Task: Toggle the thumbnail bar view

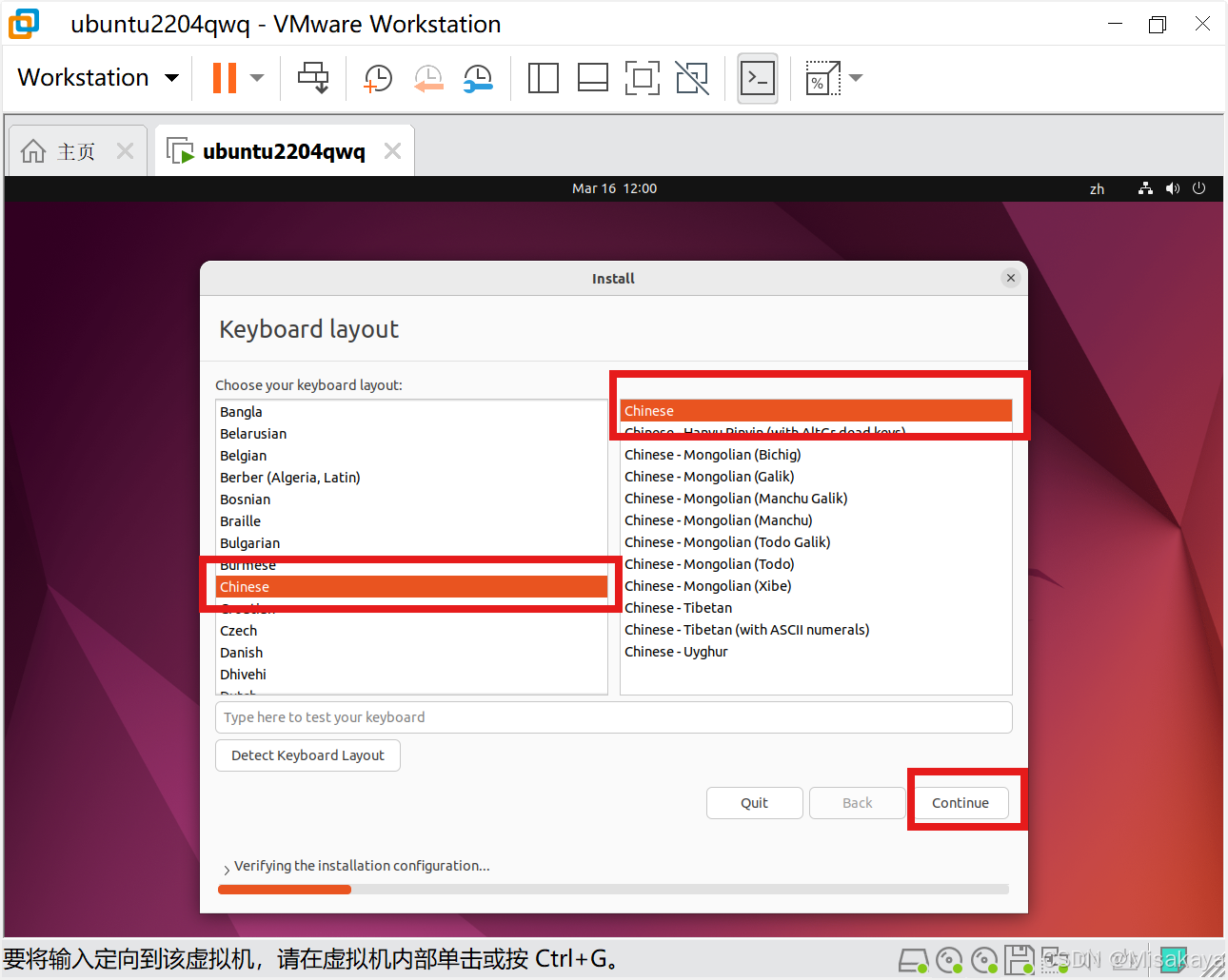Action: tap(592, 78)
